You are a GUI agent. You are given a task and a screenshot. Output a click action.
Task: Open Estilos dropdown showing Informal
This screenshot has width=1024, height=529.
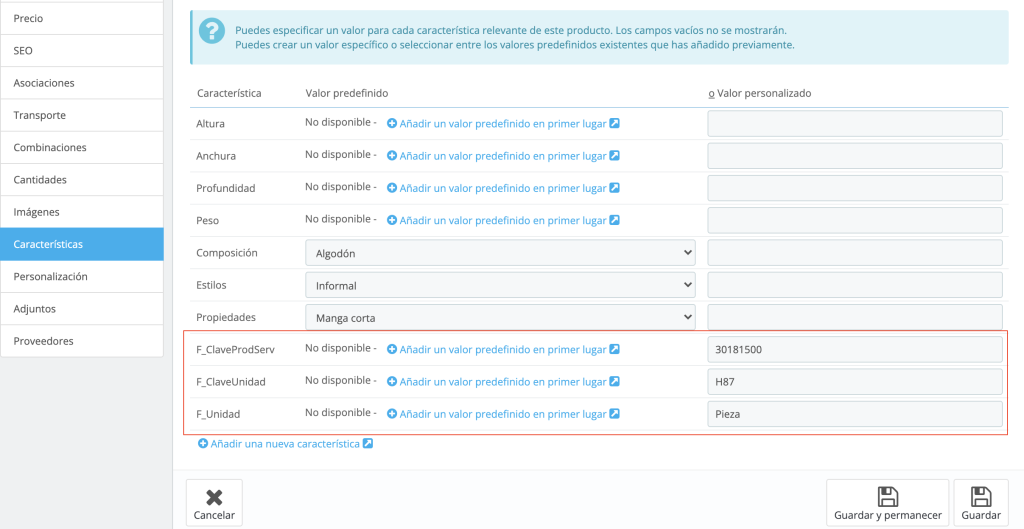[x=500, y=285]
